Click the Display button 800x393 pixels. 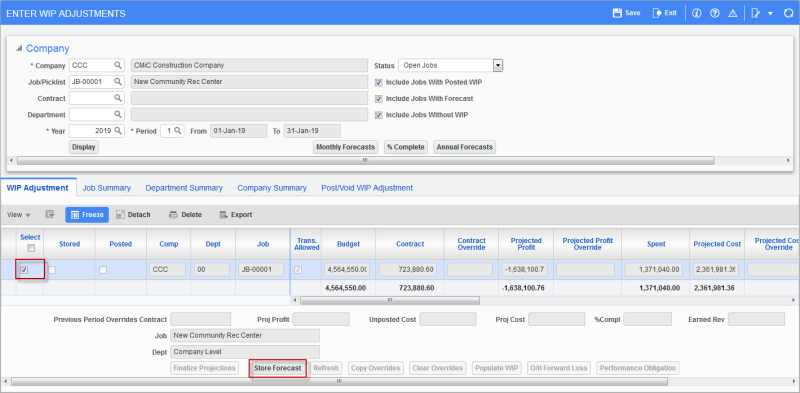(x=84, y=147)
